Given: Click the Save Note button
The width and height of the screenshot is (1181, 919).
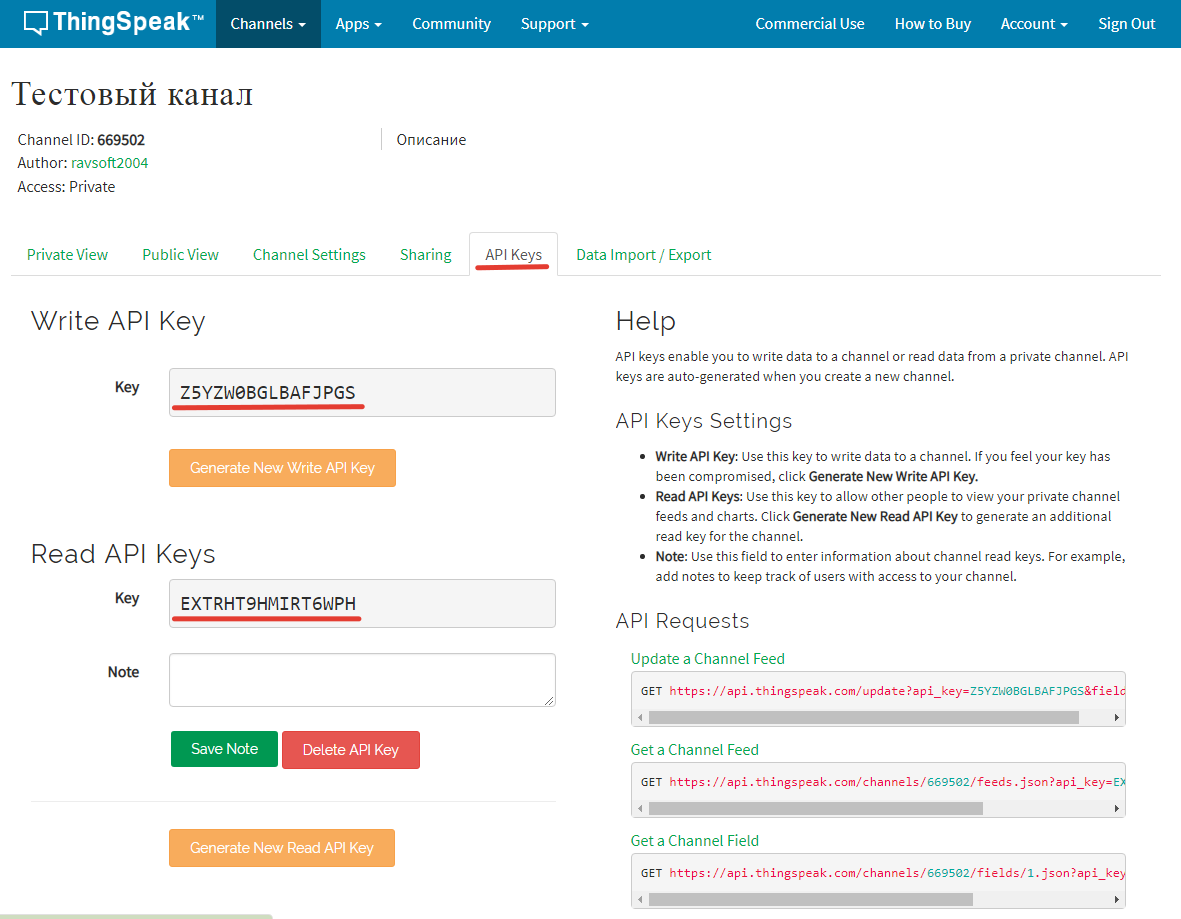Looking at the screenshot, I should pyautogui.click(x=224, y=749).
